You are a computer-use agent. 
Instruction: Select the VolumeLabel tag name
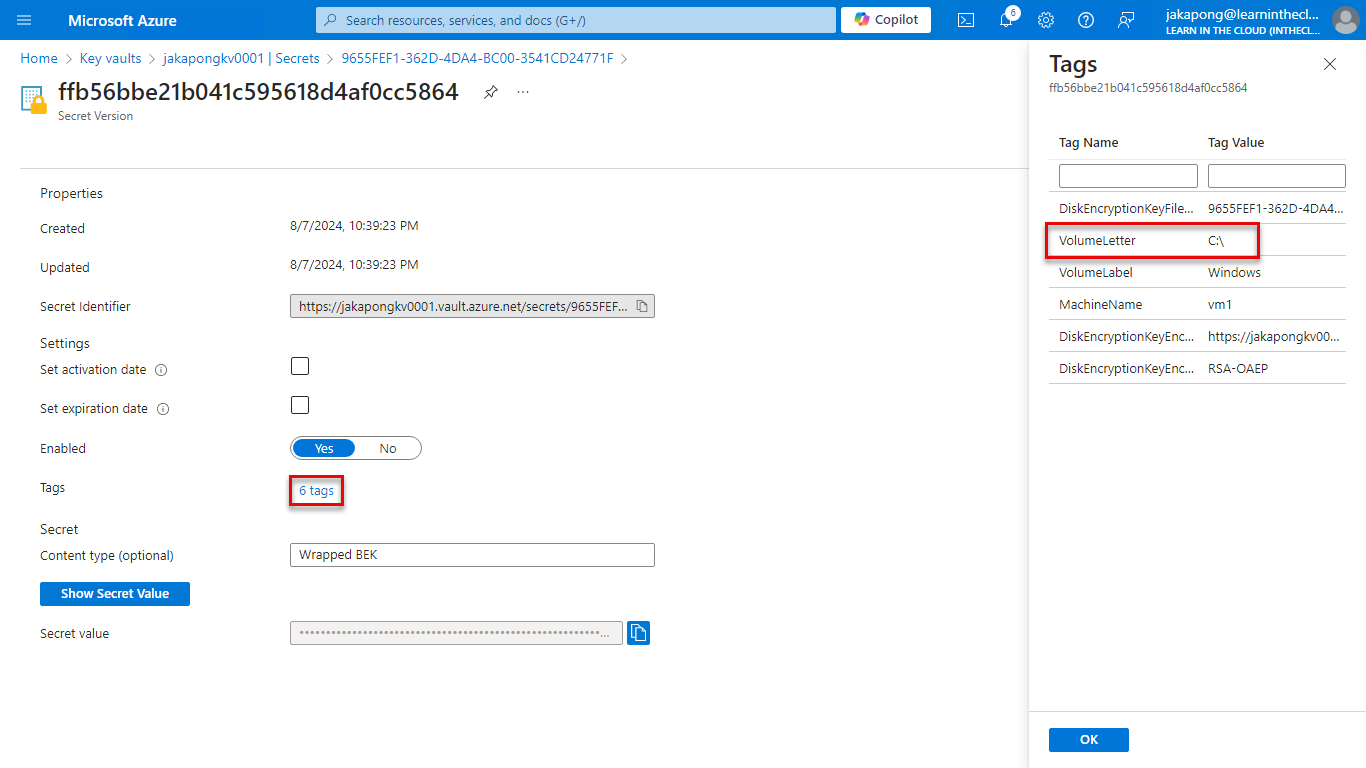click(x=1095, y=273)
